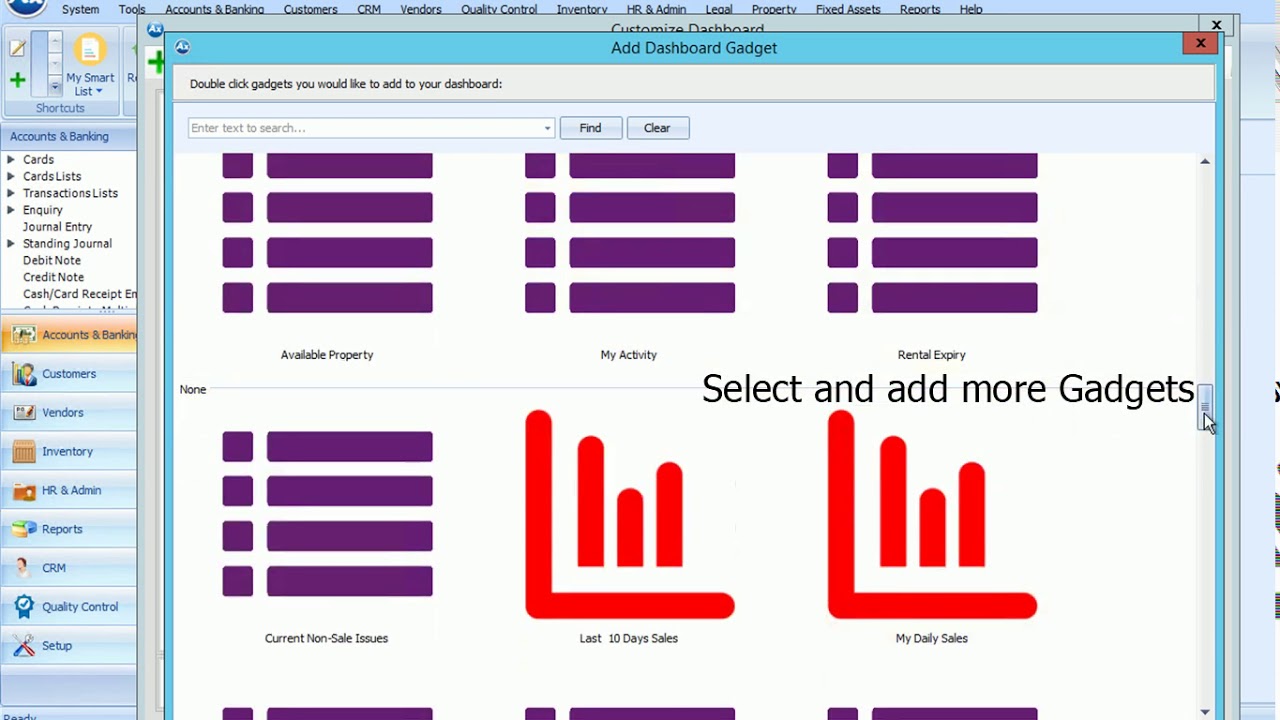Open the Property menu
Image resolution: width=1280 pixels, height=720 pixels.
click(x=774, y=9)
